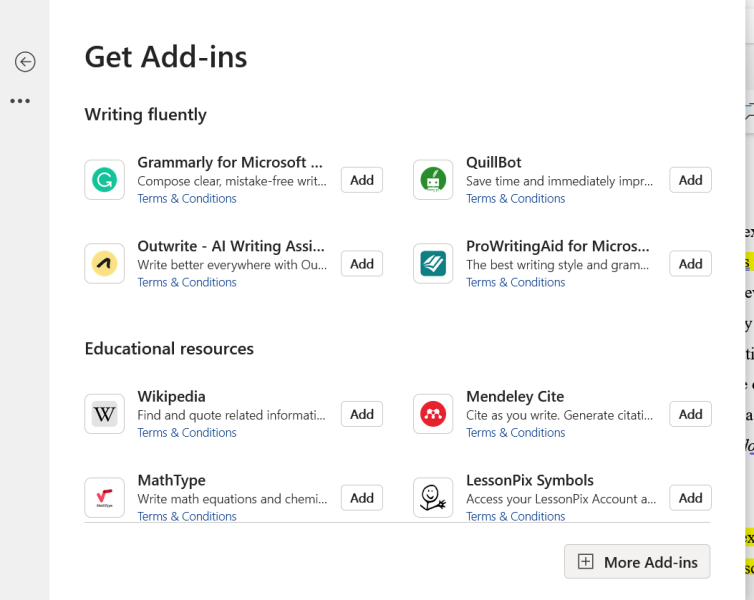Click the back arrow icon
This screenshot has height=600, width=754.
[25, 62]
